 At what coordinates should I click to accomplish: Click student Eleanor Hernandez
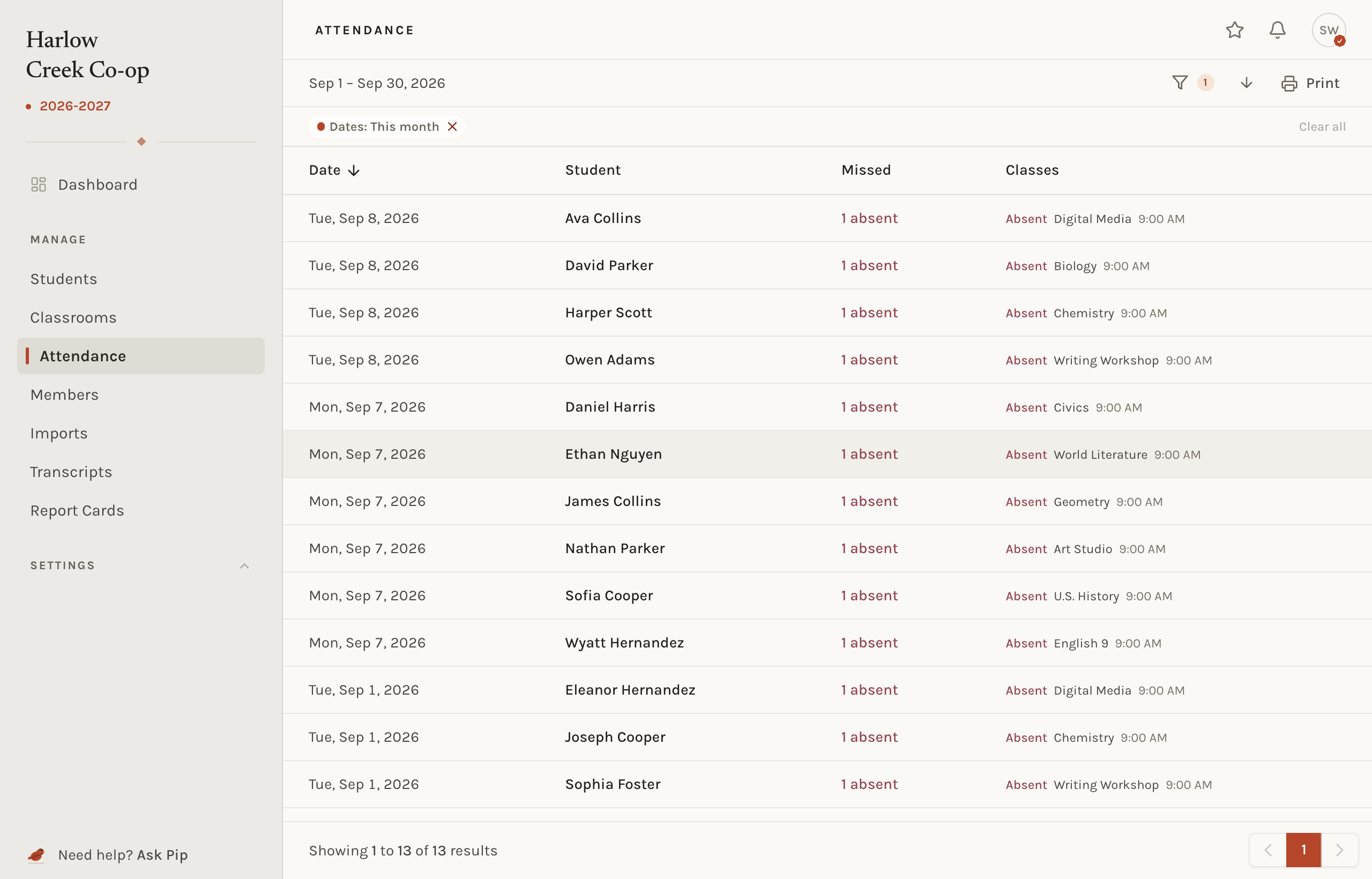coord(630,689)
